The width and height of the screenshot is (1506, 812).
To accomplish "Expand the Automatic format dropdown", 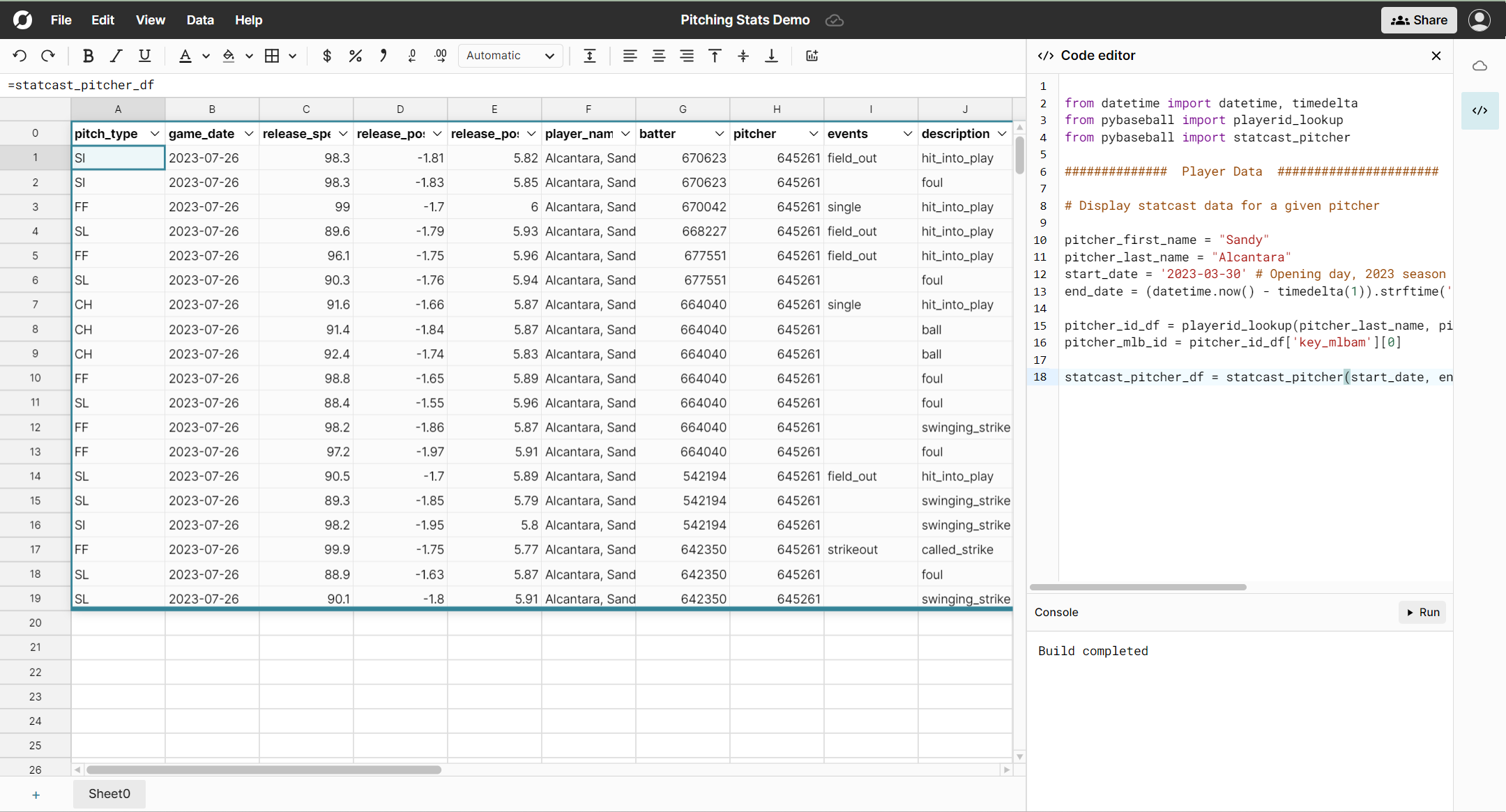I will coord(510,56).
